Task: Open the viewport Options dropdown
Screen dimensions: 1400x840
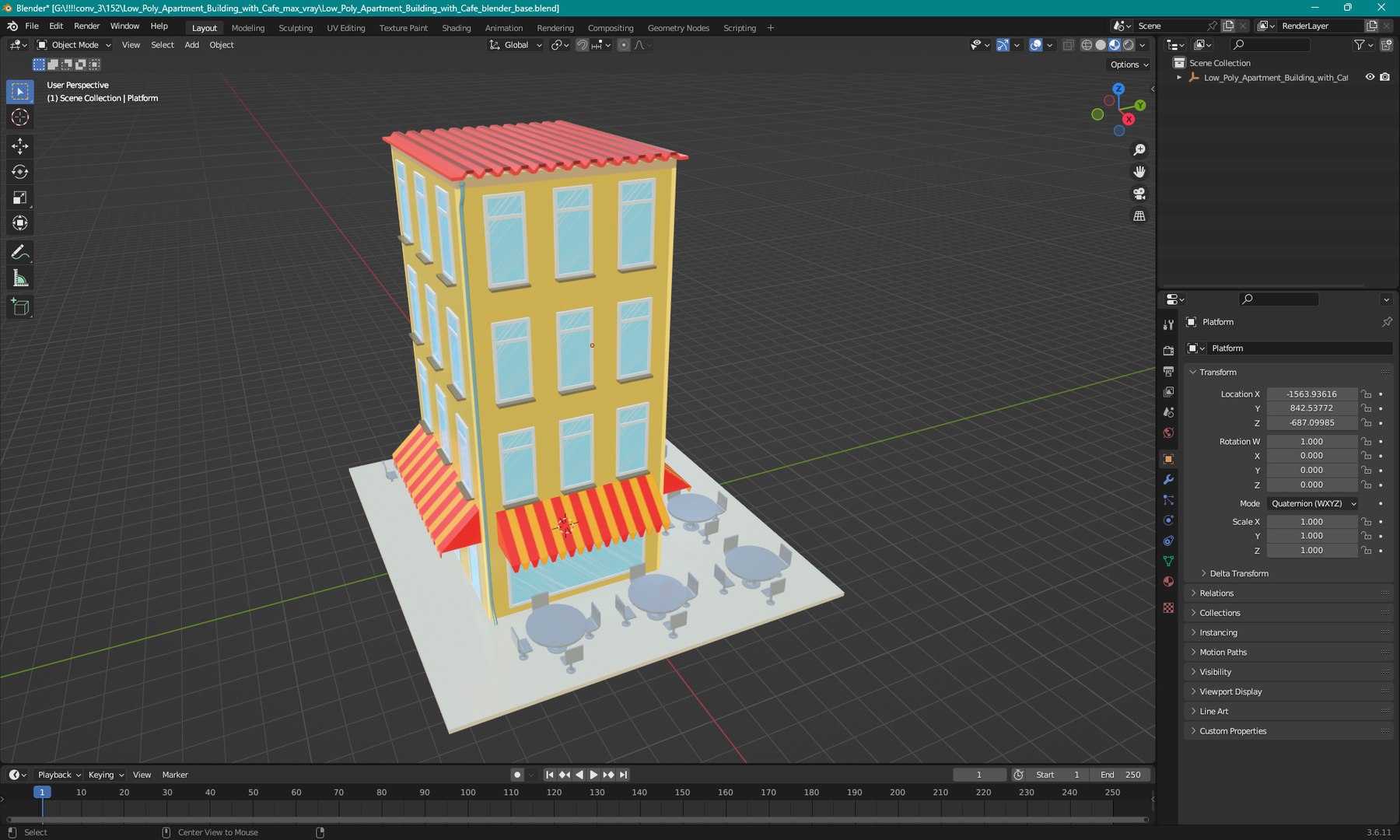Action: (x=1129, y=65)
